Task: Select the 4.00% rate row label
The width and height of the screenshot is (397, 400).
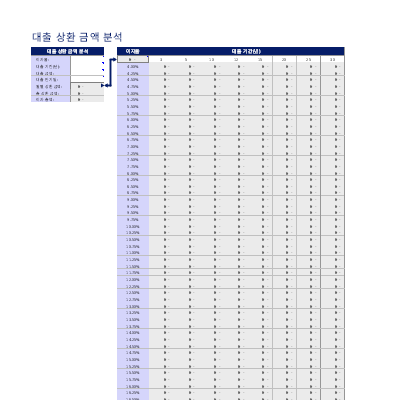Action: pos(133,66)
